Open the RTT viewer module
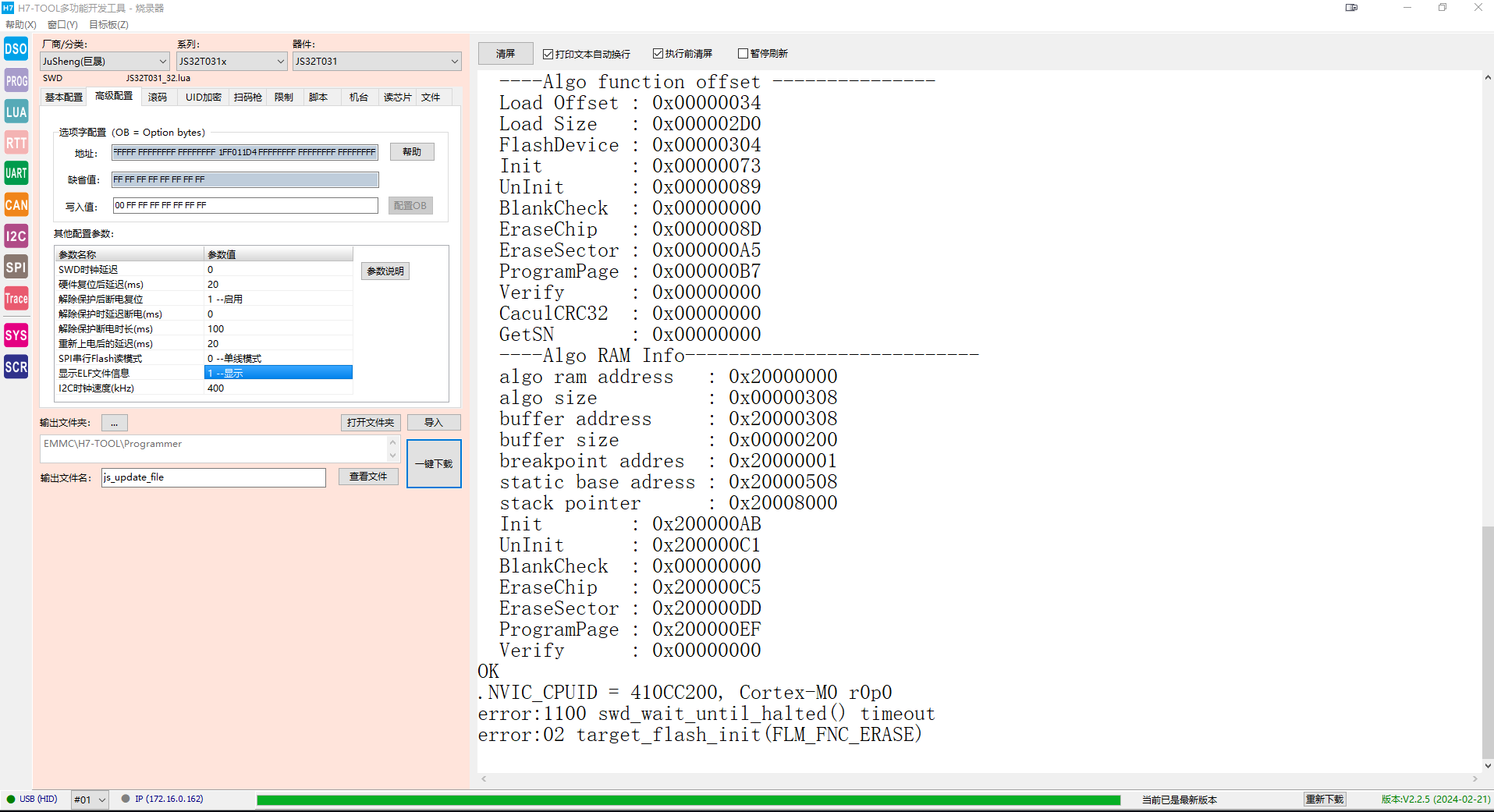Image resolution: width=1494 pixels, height=812 pixels. pos(16,143)
